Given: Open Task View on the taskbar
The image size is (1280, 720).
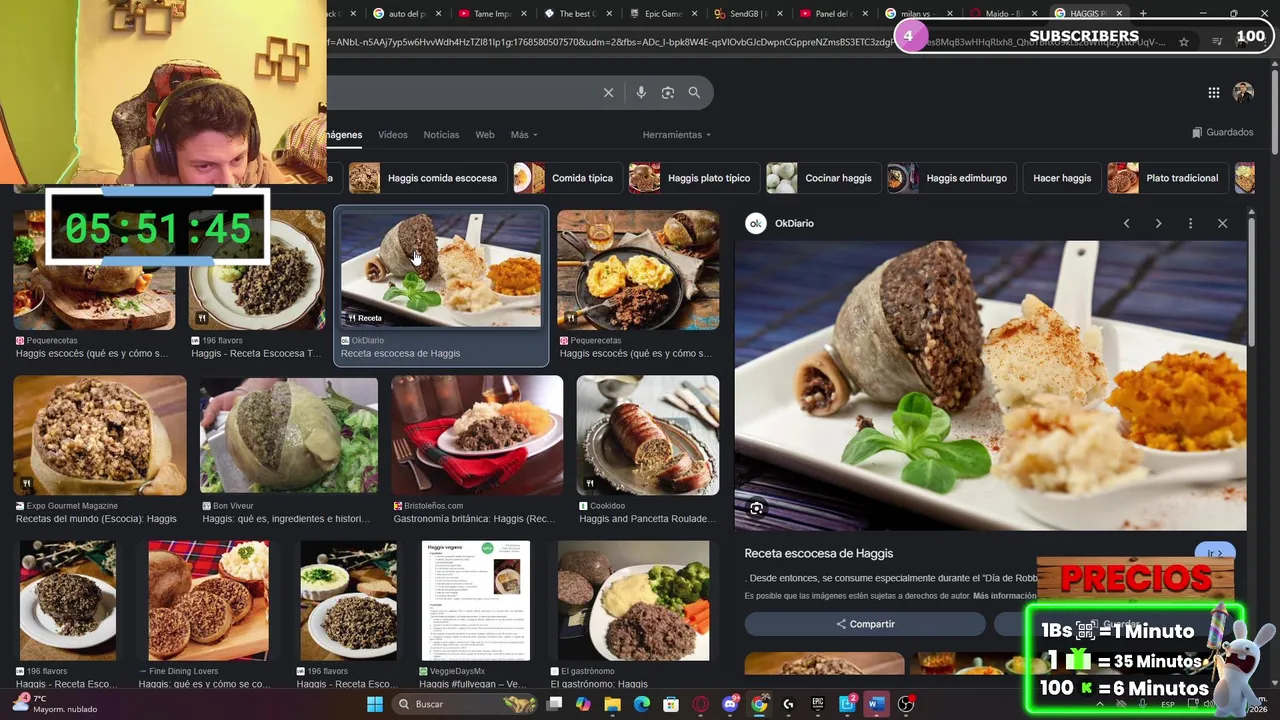Looking at the screenshot, I should pyautogui.click(x=554, y=704).
